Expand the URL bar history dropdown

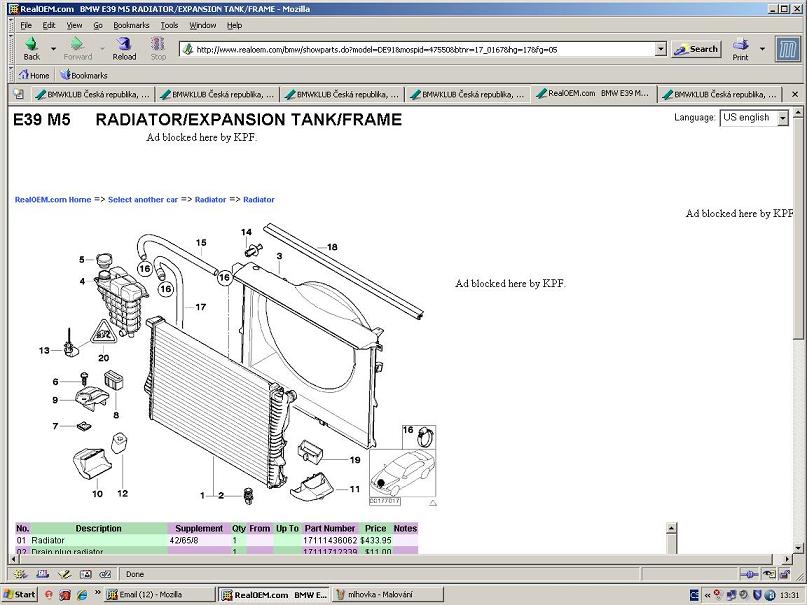(661, 49)
